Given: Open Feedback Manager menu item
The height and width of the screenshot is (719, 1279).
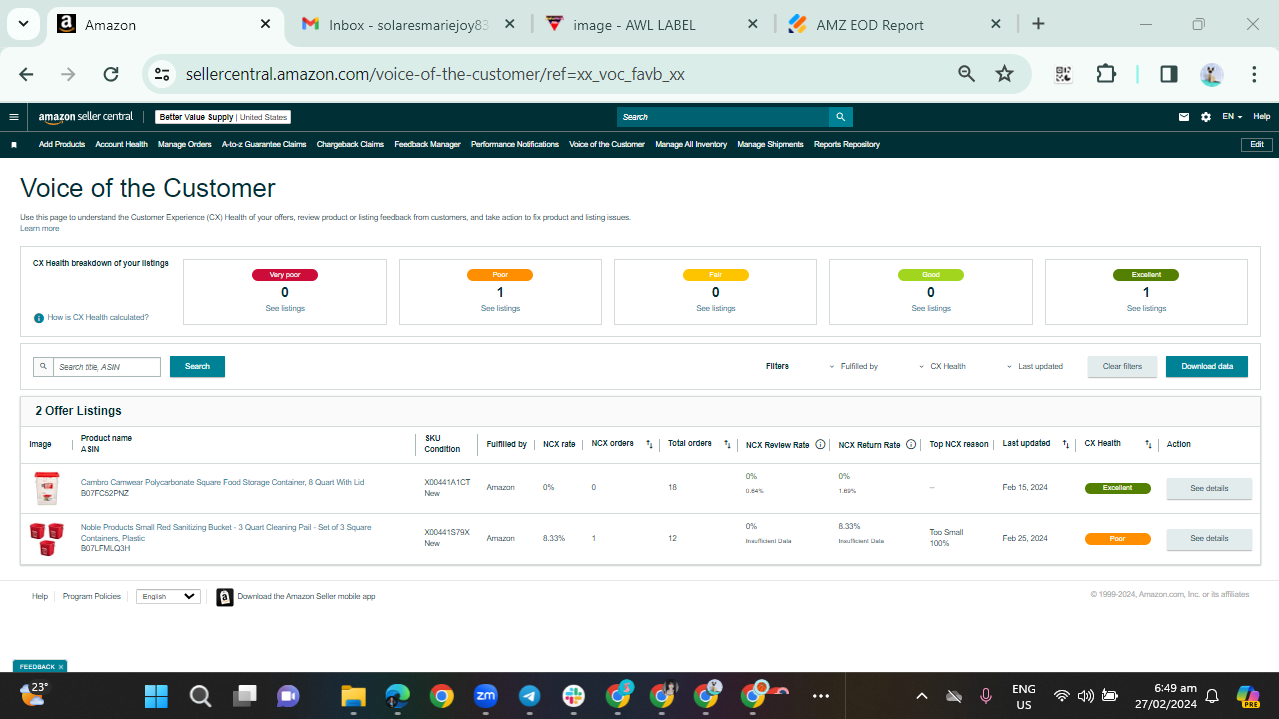Looking at the screenshot, I should [427, 145].
